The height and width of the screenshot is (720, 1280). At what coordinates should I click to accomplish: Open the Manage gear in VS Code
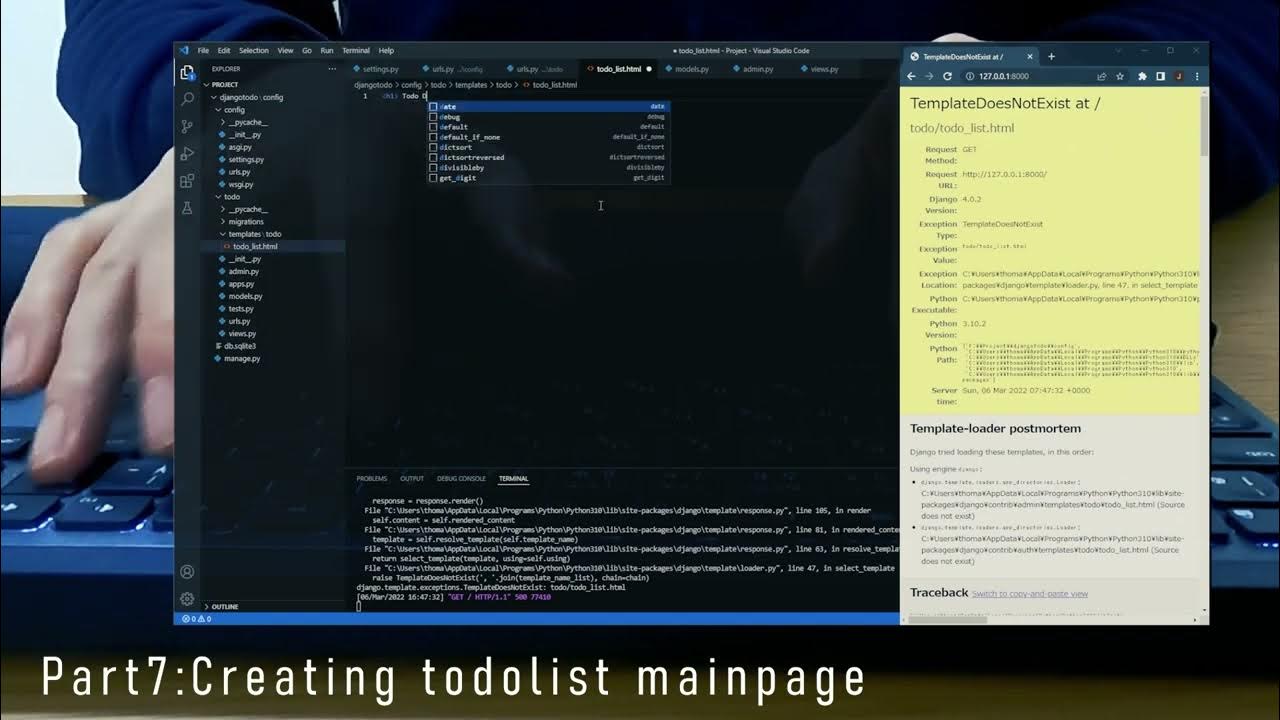click(x=186, y=599)
